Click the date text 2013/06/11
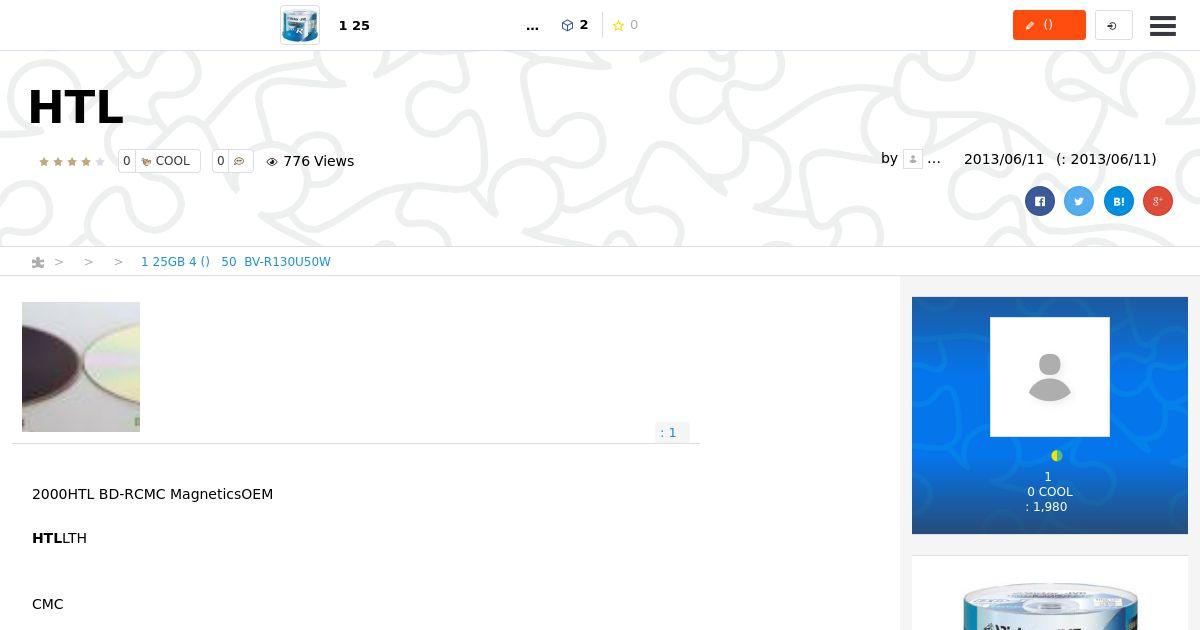Viewport: 1200px width, 630px height. 1004,159
